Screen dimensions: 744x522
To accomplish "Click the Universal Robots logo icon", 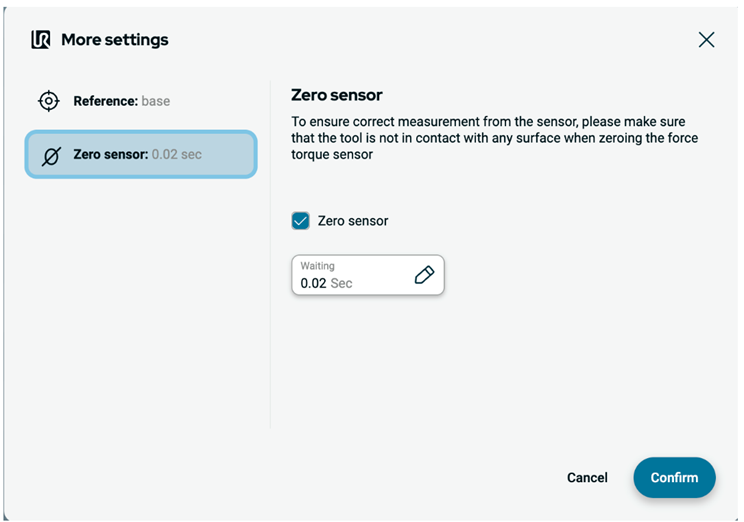I will [41, 40].
